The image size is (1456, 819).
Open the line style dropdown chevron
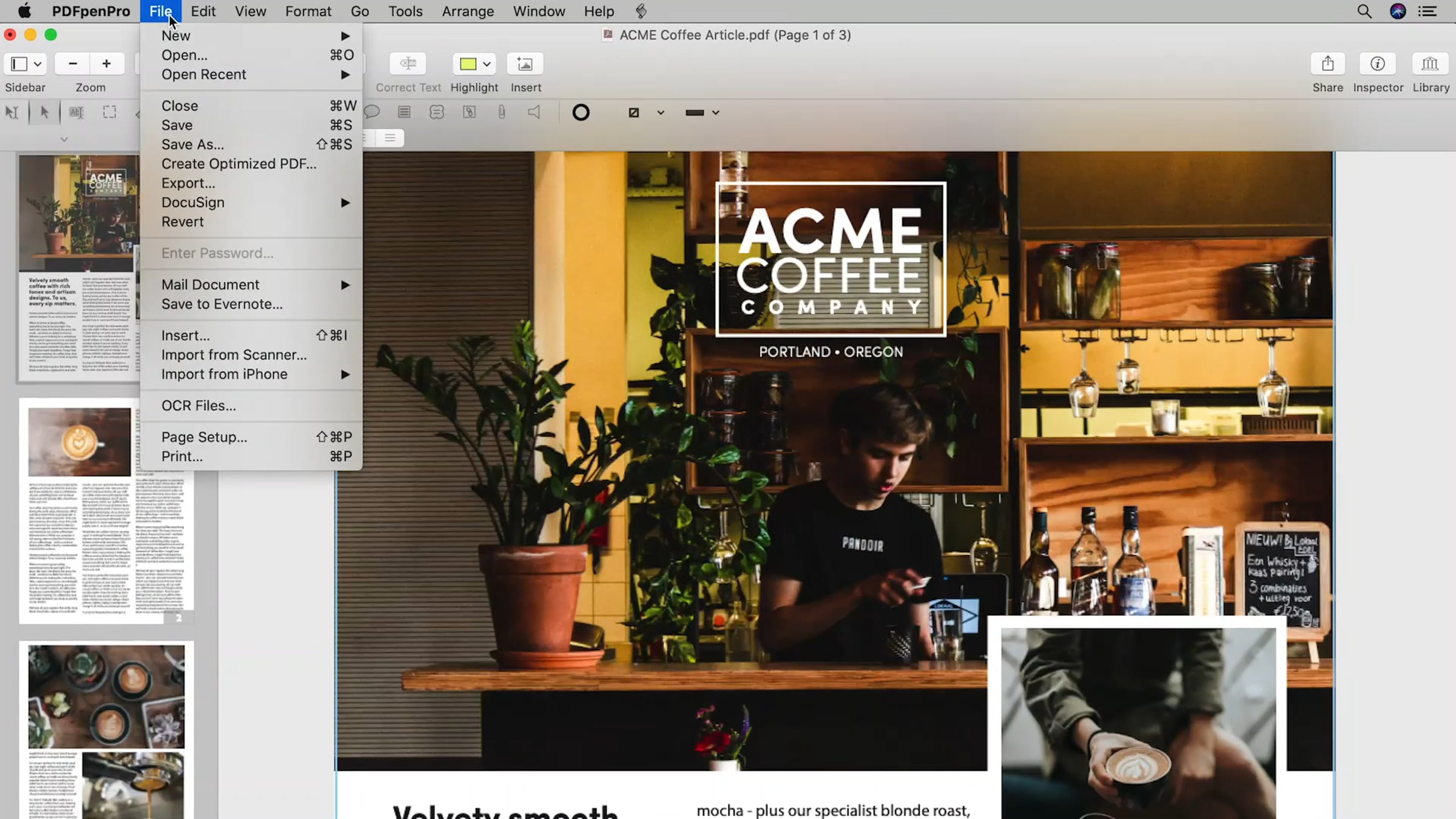716,112
